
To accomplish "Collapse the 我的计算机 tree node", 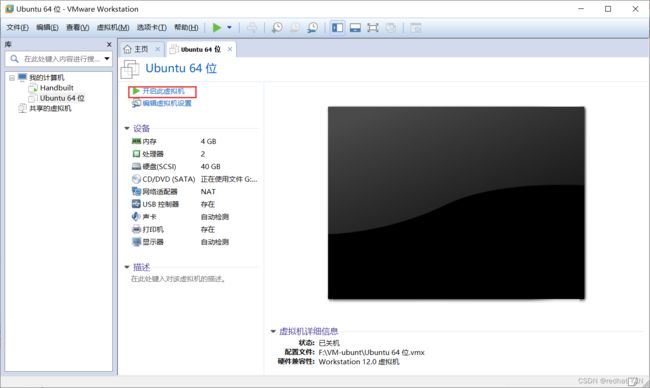I will click(12, 78).
